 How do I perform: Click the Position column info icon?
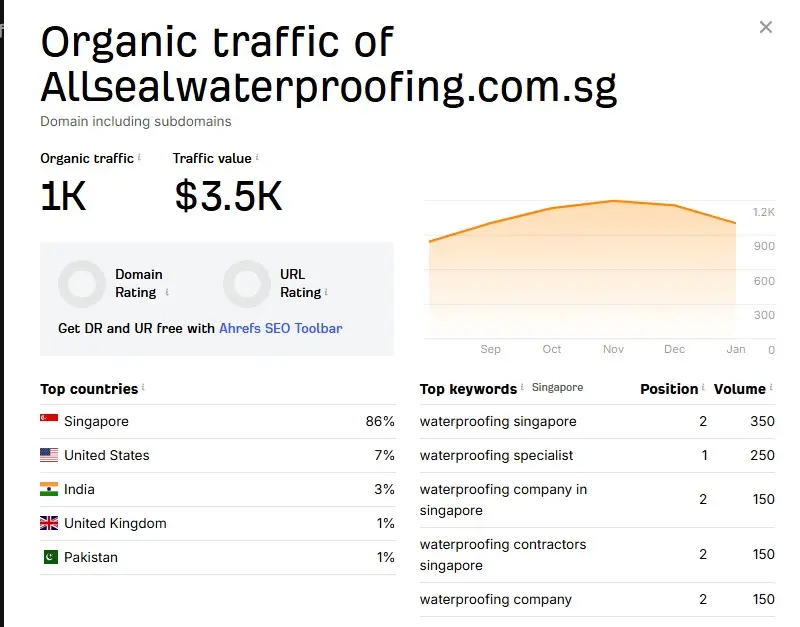coord(704,388)
